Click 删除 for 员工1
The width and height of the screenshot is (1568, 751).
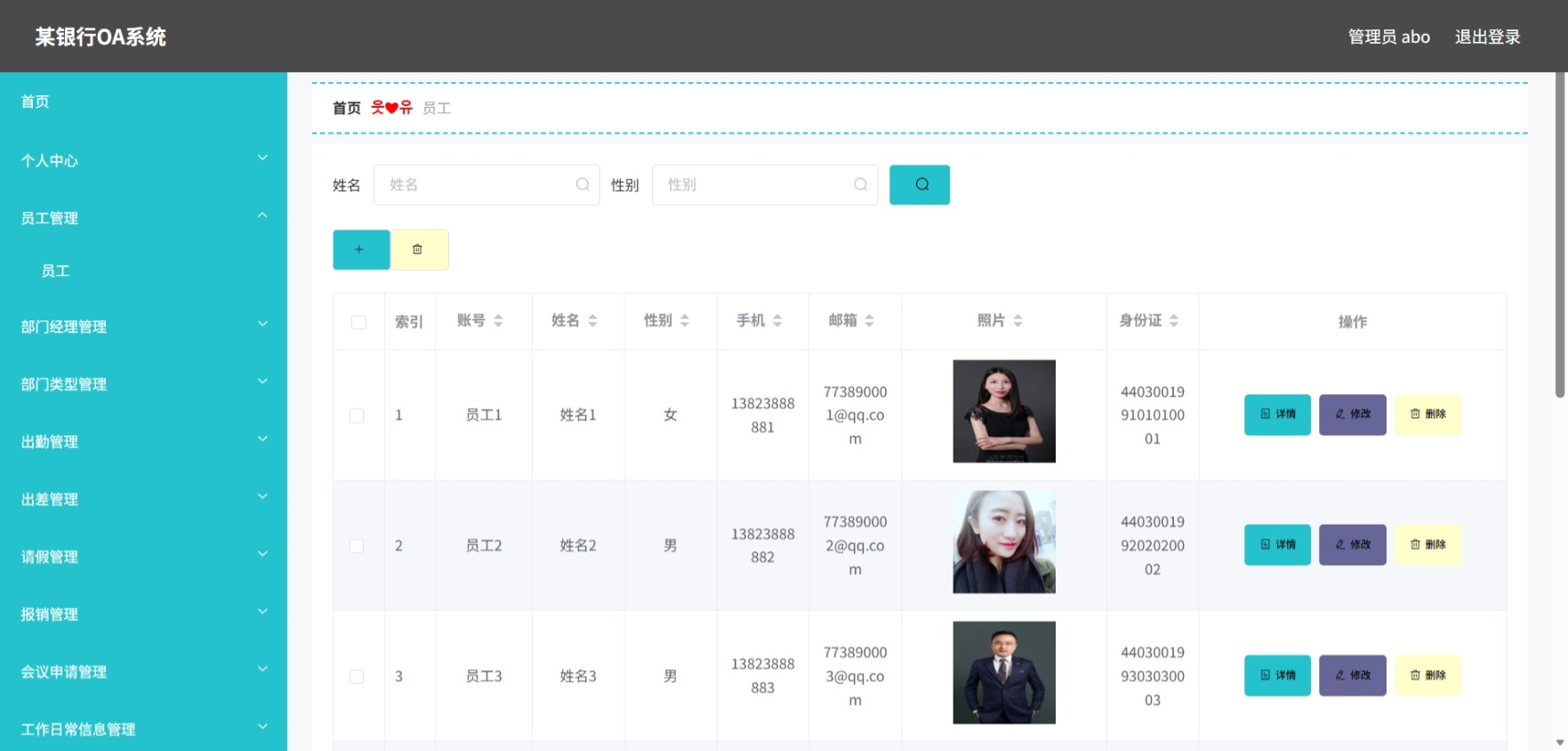[1427, 415]
